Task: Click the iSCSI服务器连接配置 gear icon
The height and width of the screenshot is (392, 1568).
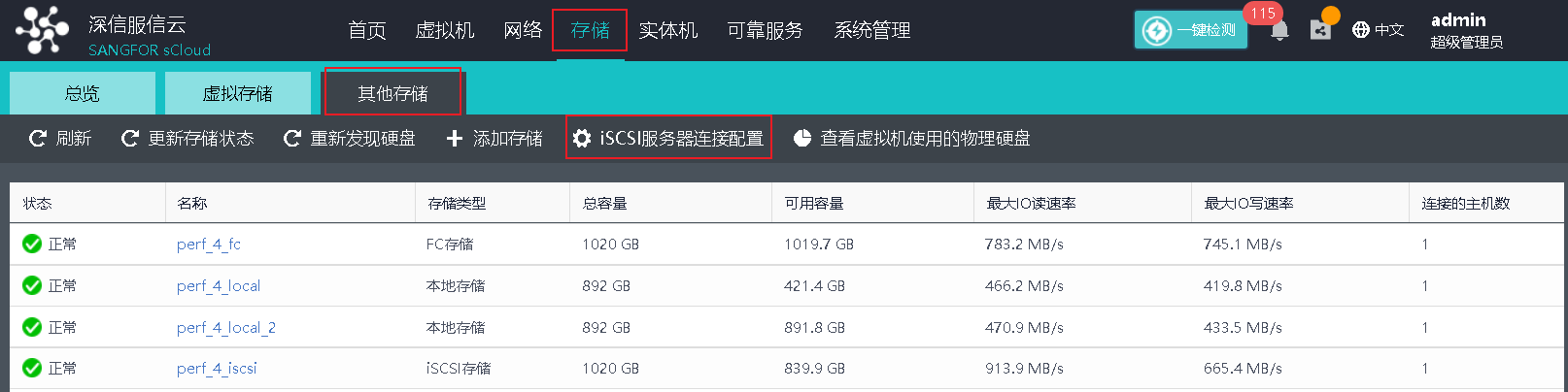Action: (x=582, y=139)
